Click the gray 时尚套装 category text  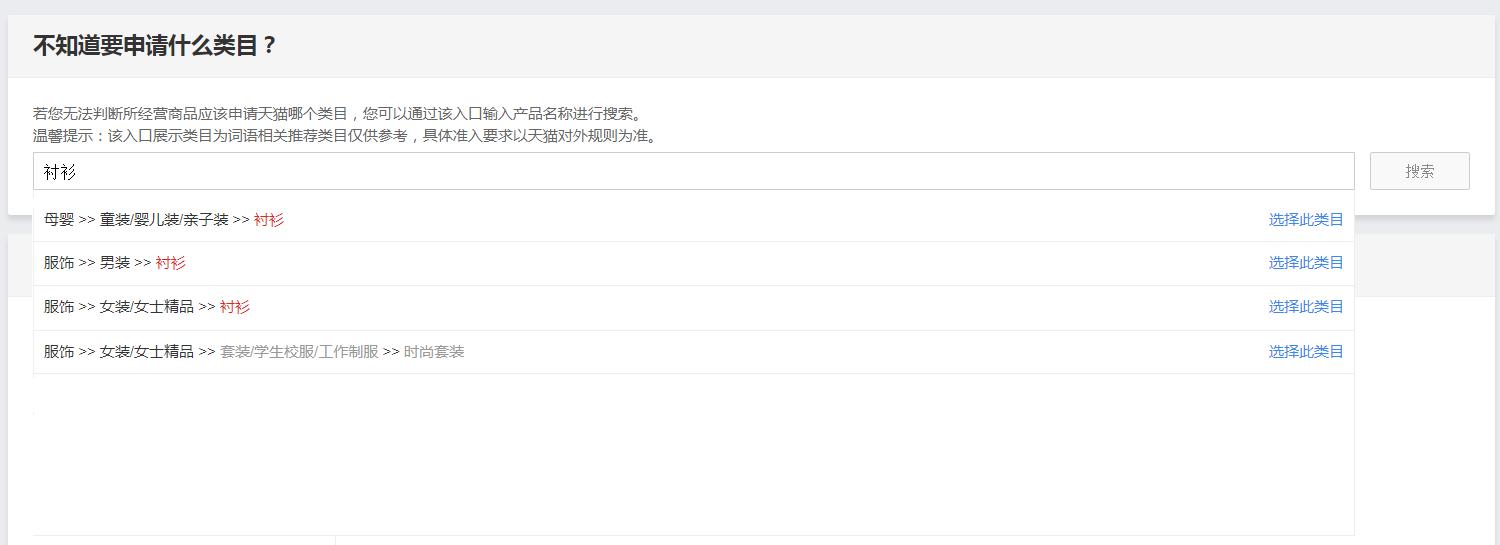(434, 352)
